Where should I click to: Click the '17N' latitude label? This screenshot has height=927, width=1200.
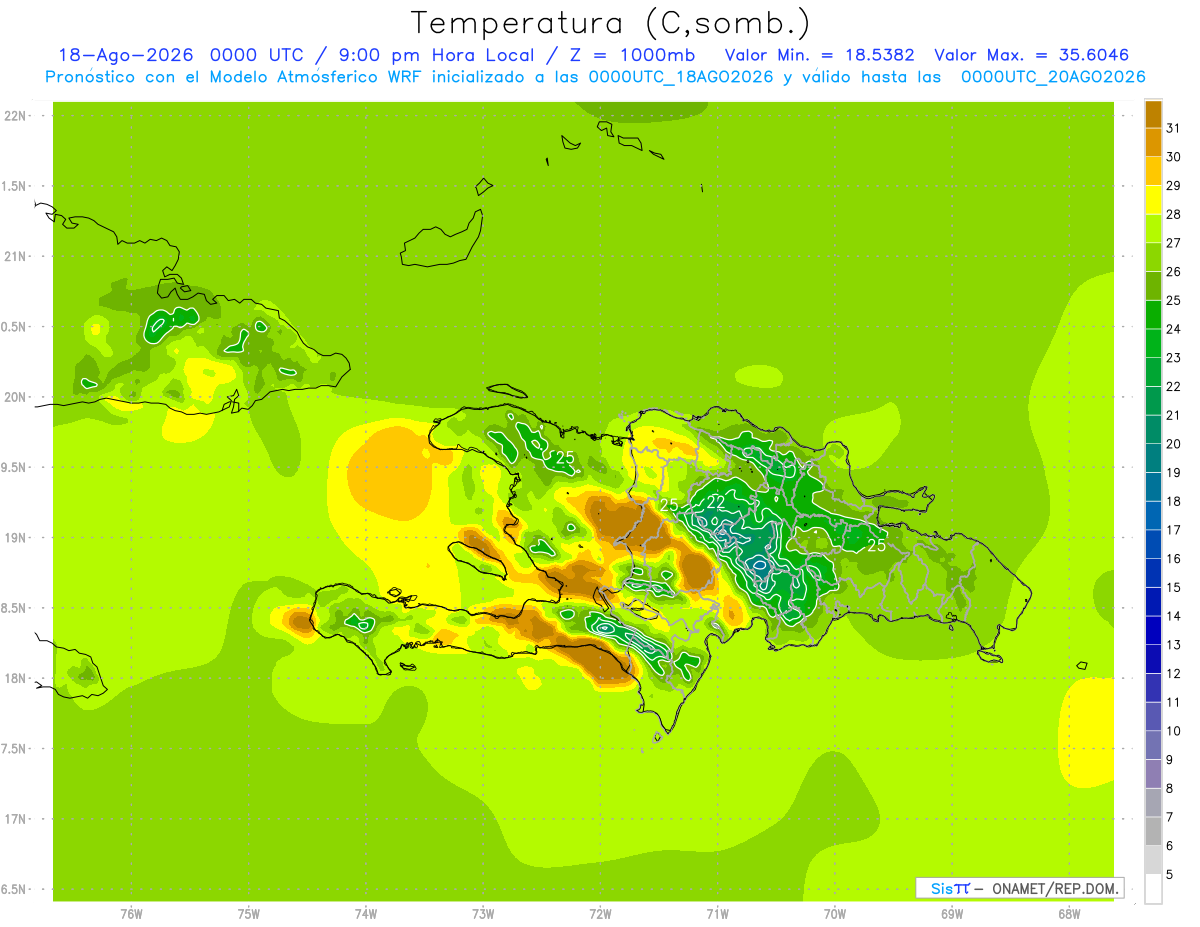[15, 819]
